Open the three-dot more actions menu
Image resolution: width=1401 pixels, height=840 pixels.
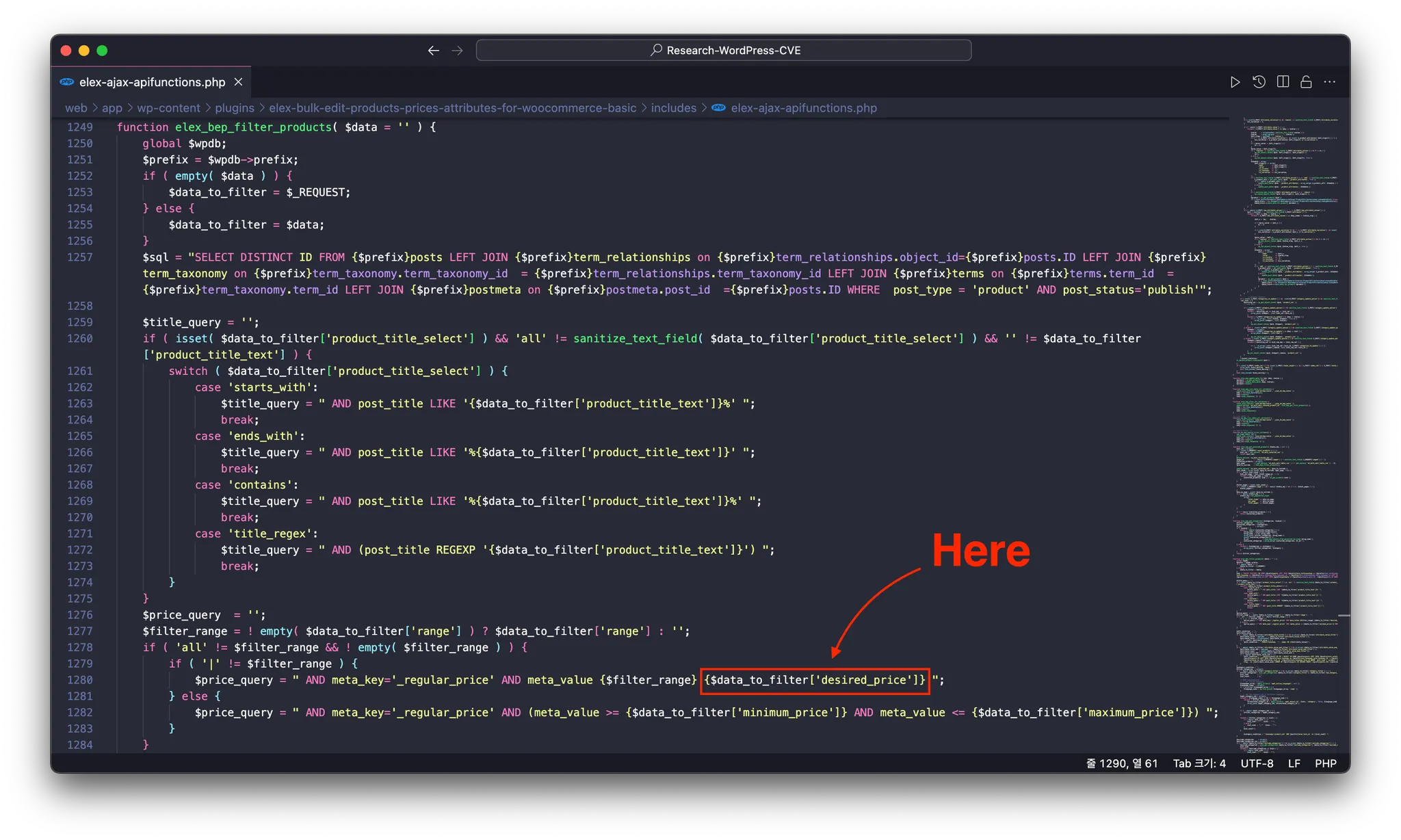(x=1330, y=82)
